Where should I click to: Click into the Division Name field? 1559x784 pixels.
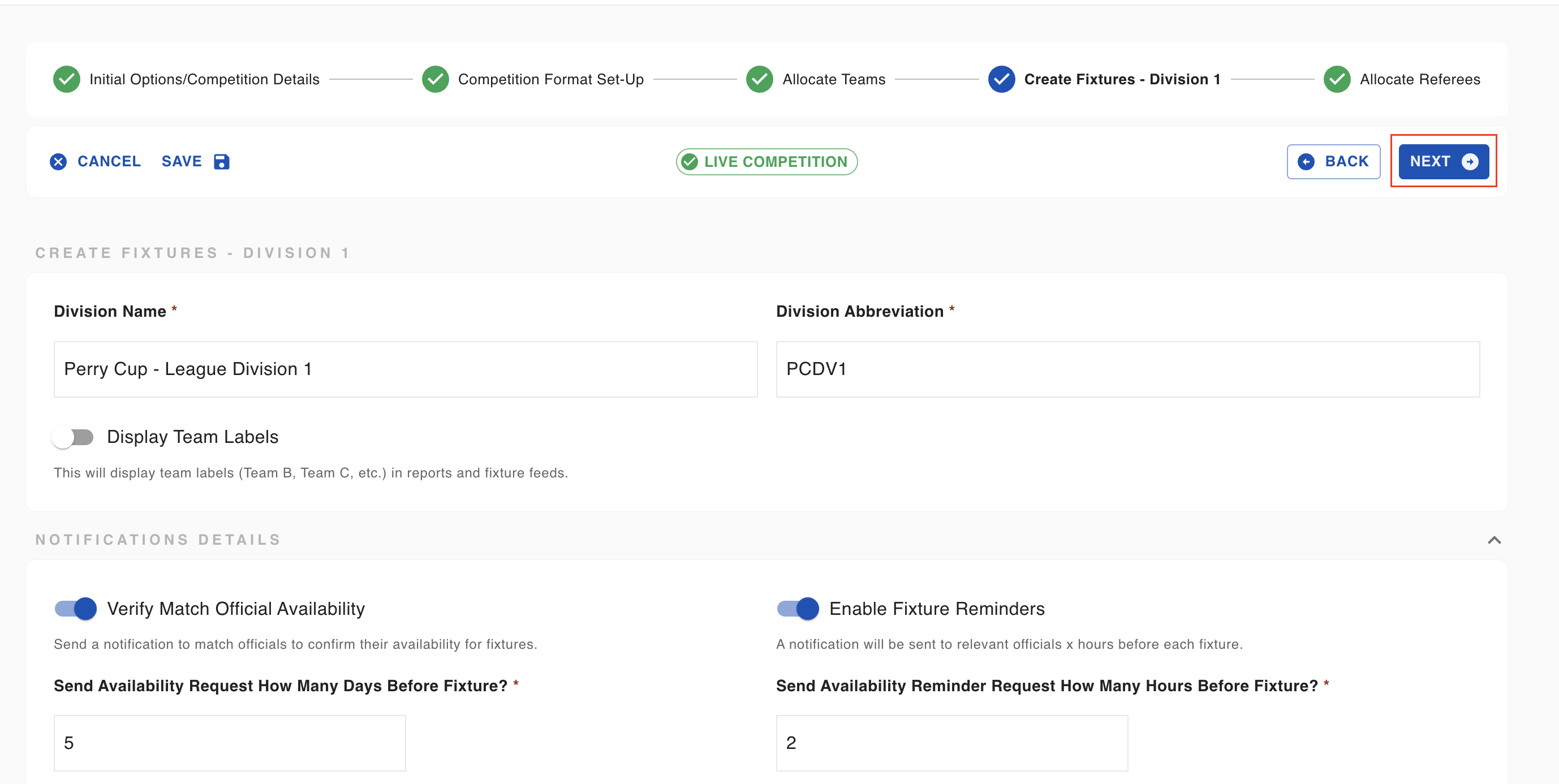[x=406, y=369]
